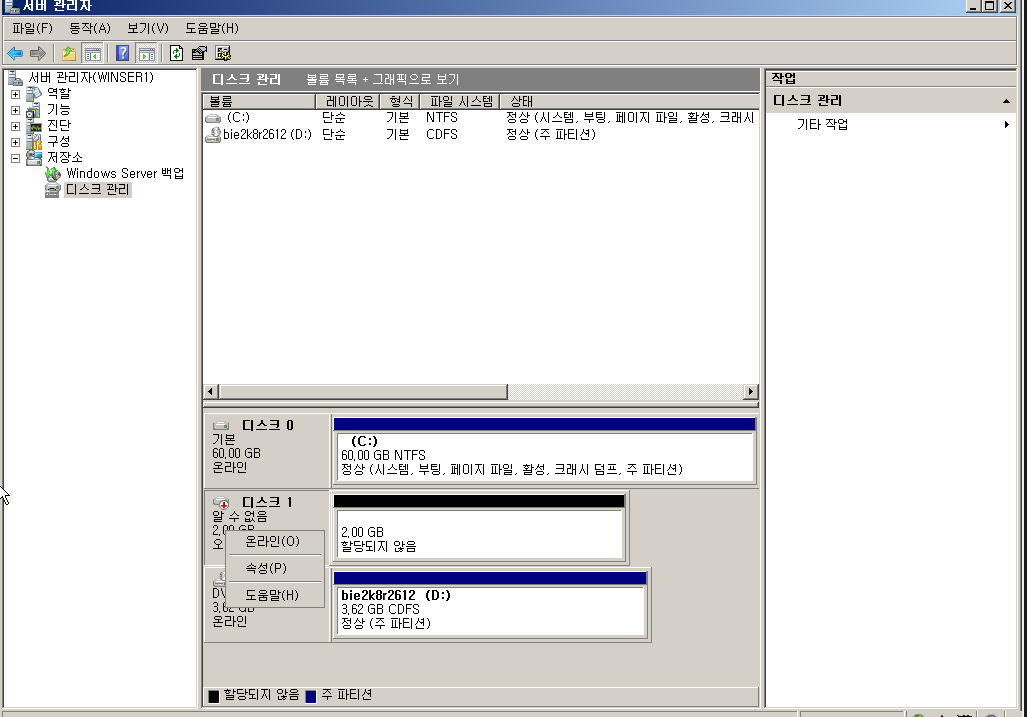
Task: Select the bie2k8r2612 (D:) volume row
Action: click(481, 134)
